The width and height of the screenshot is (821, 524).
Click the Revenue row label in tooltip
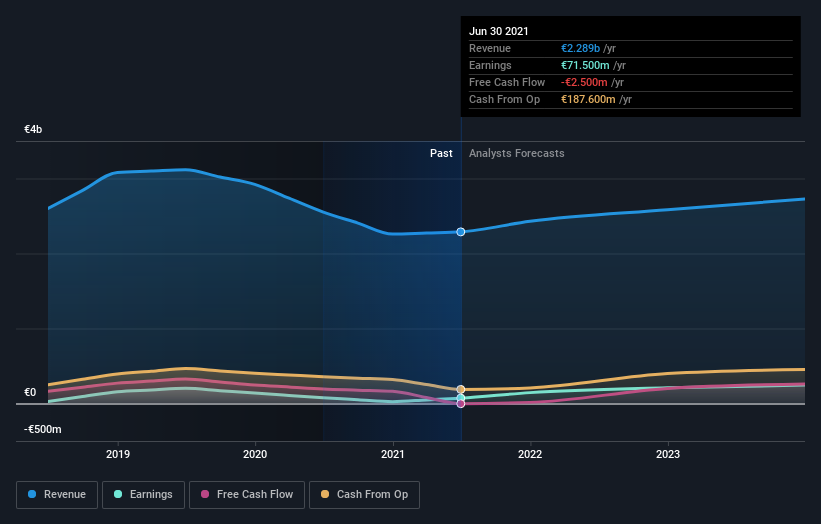[x=490, y=48]
